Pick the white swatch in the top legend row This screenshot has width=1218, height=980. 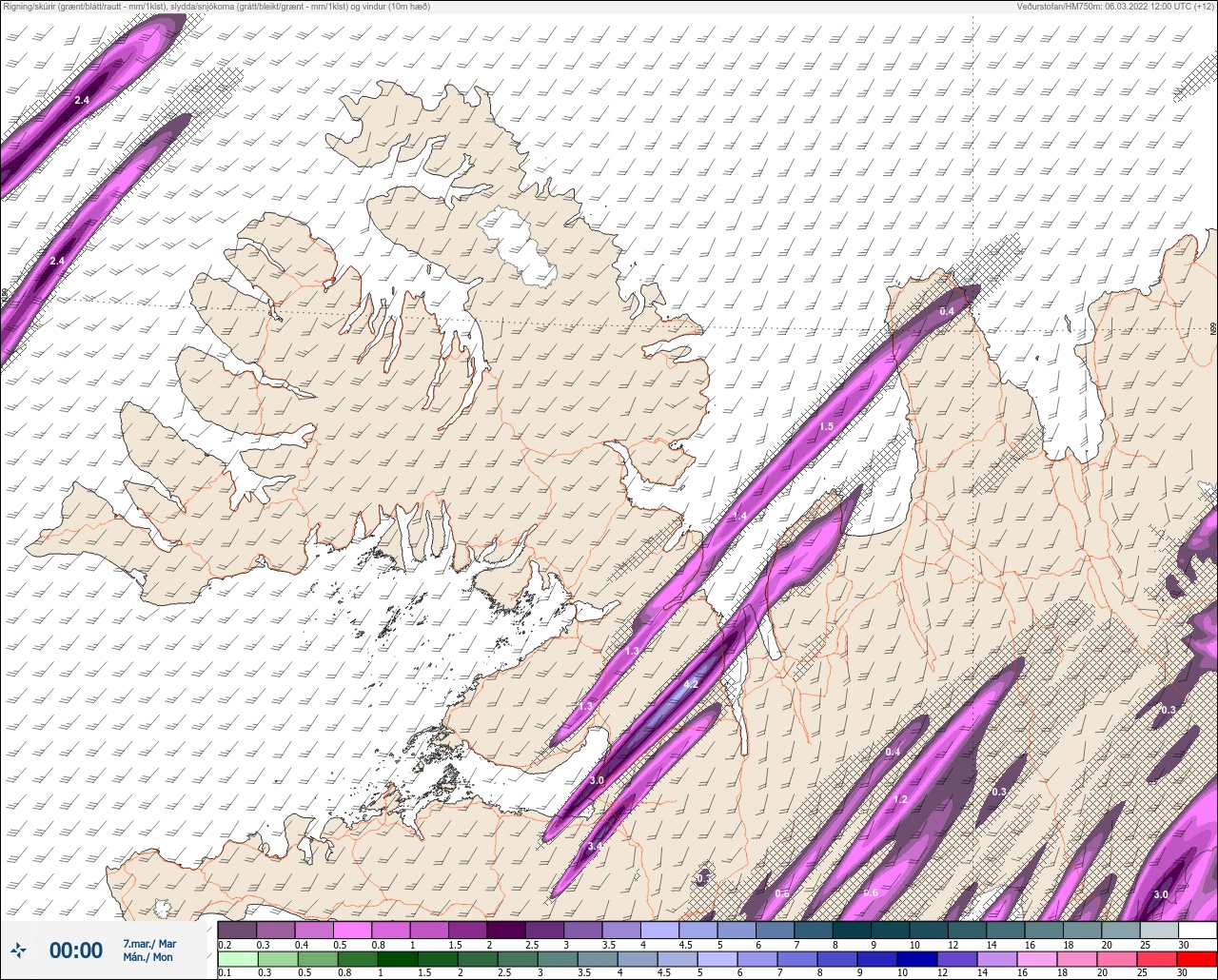pyautogui.click(x=1197, y=930)
